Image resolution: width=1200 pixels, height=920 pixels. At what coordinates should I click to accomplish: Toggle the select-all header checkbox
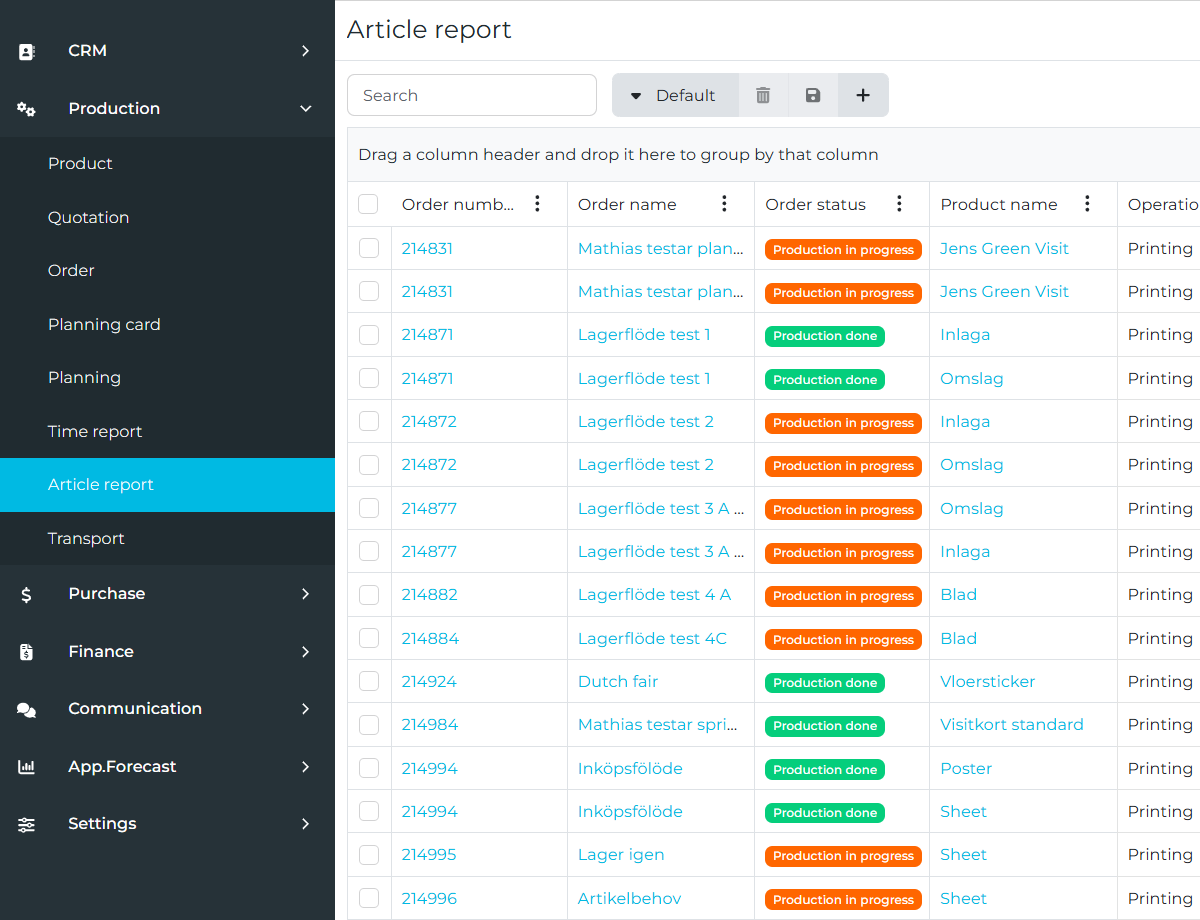click(368, 204)
